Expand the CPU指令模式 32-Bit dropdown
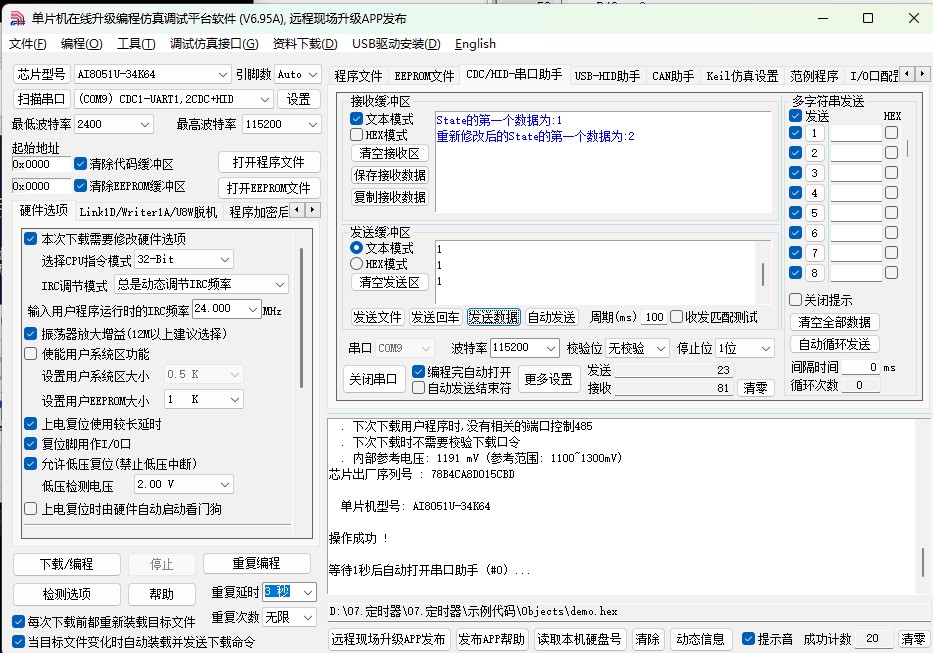This screenshot has width=933, height=653. 225,260
